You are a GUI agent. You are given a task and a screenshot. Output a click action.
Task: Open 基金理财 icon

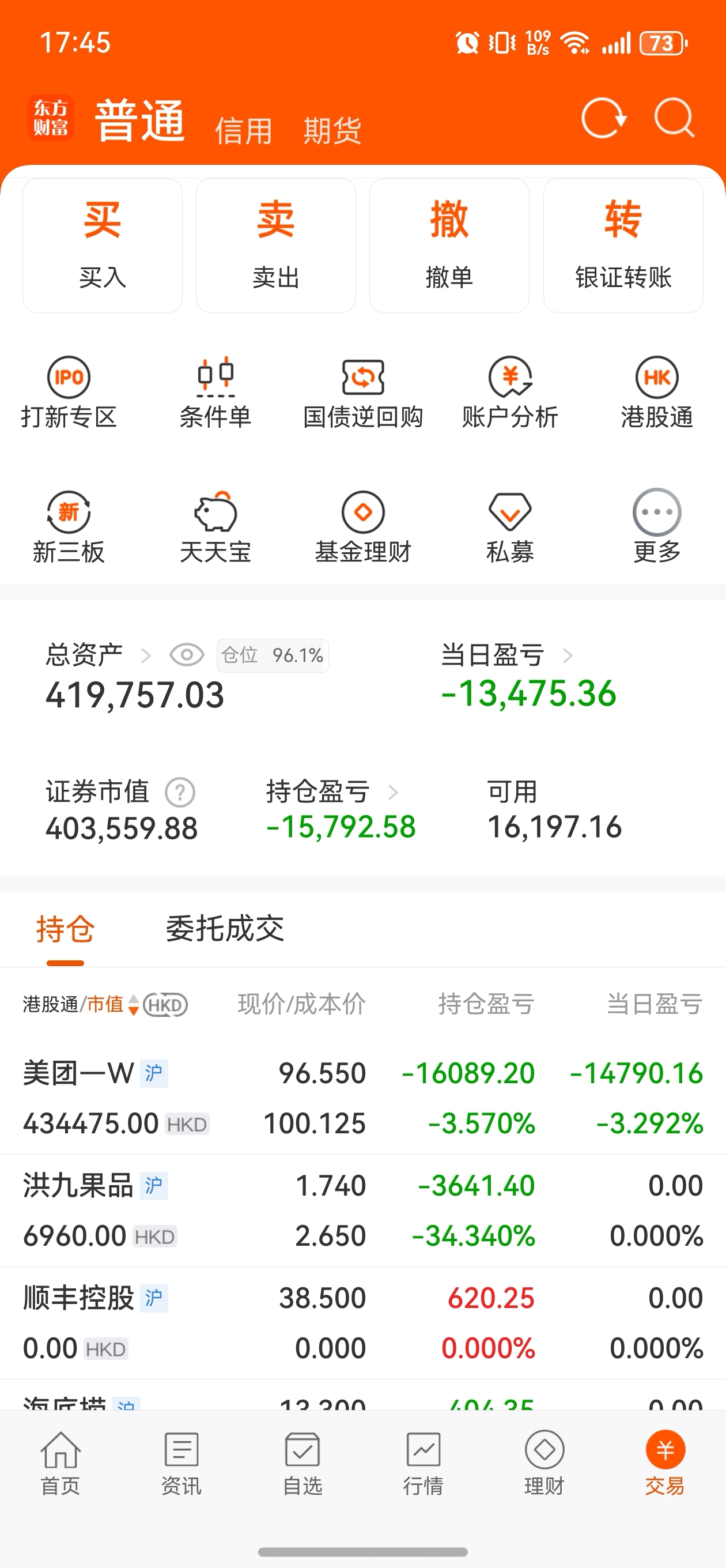364,512
